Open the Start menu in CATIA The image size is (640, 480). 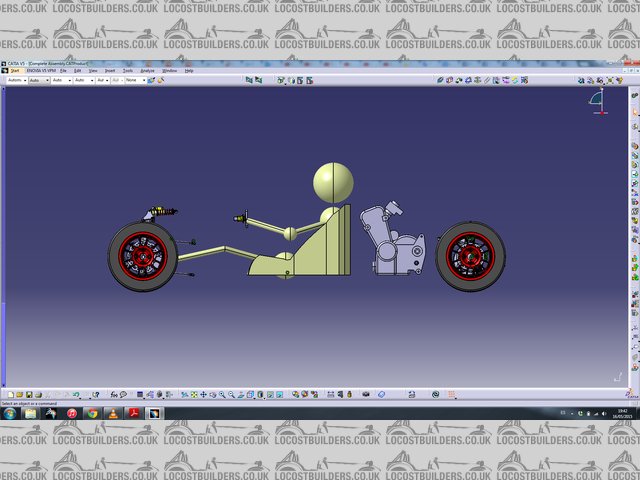[14, 71]
